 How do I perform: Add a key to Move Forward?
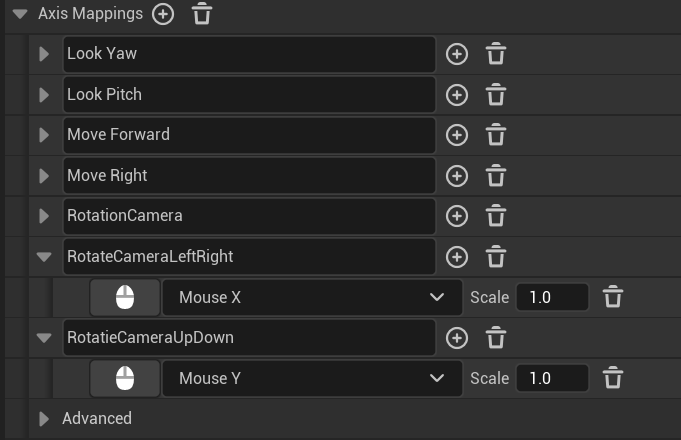[457, 135]
